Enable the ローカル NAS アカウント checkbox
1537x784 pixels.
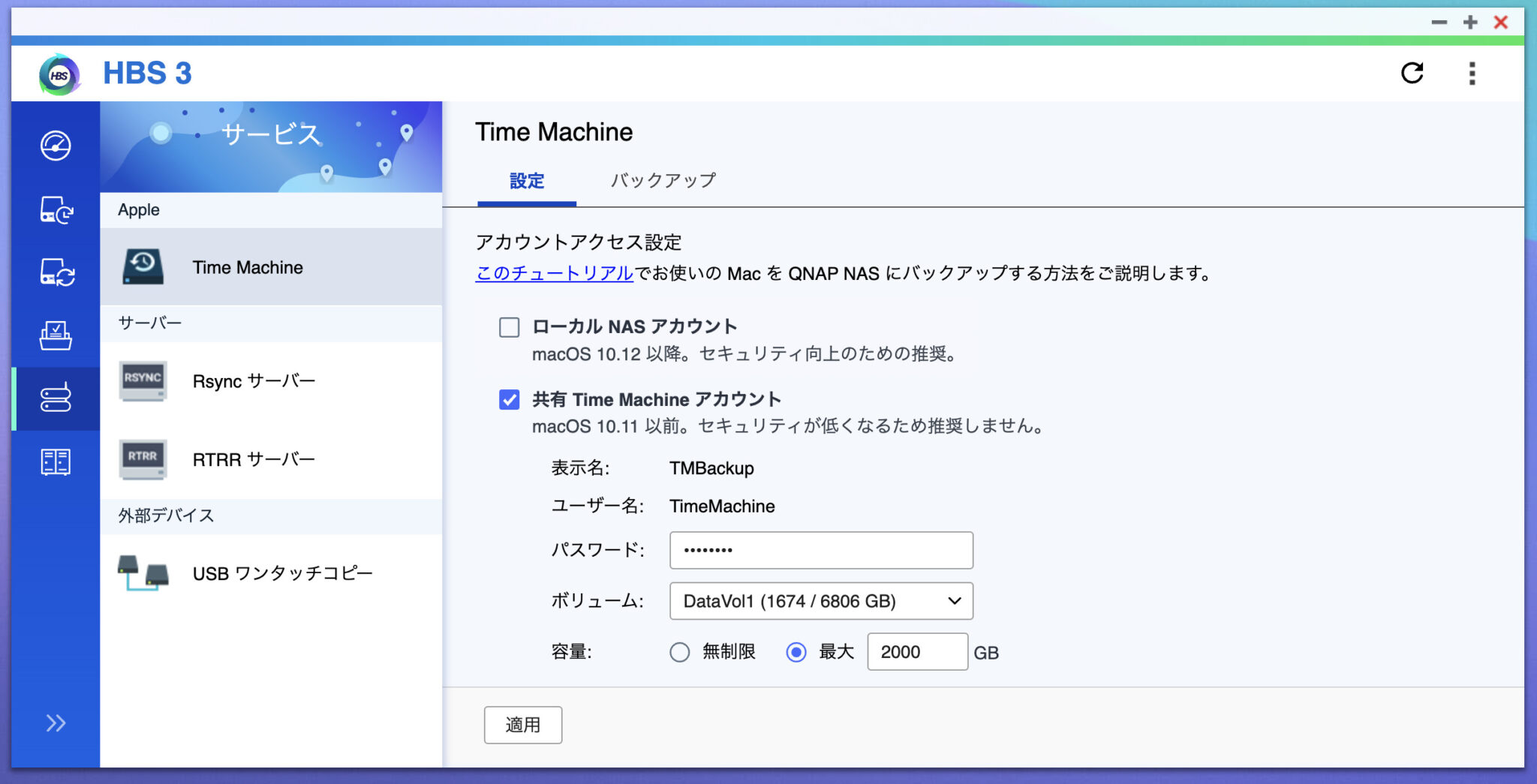coord(510,327)
